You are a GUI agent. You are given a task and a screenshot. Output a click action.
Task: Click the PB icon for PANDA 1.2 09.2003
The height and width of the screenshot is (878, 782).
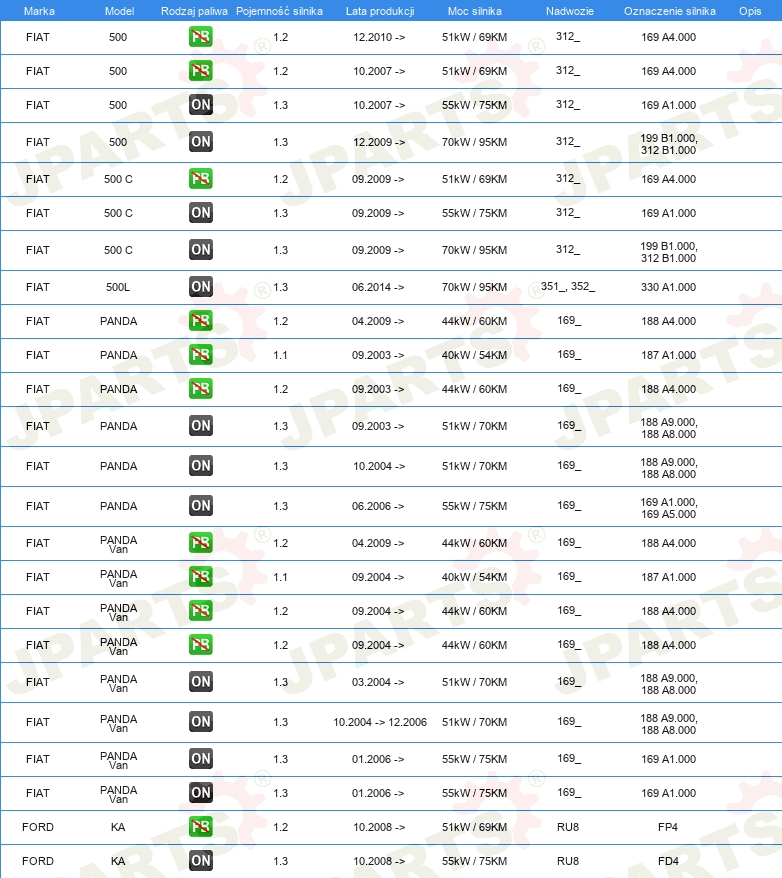tap(200, 389)
